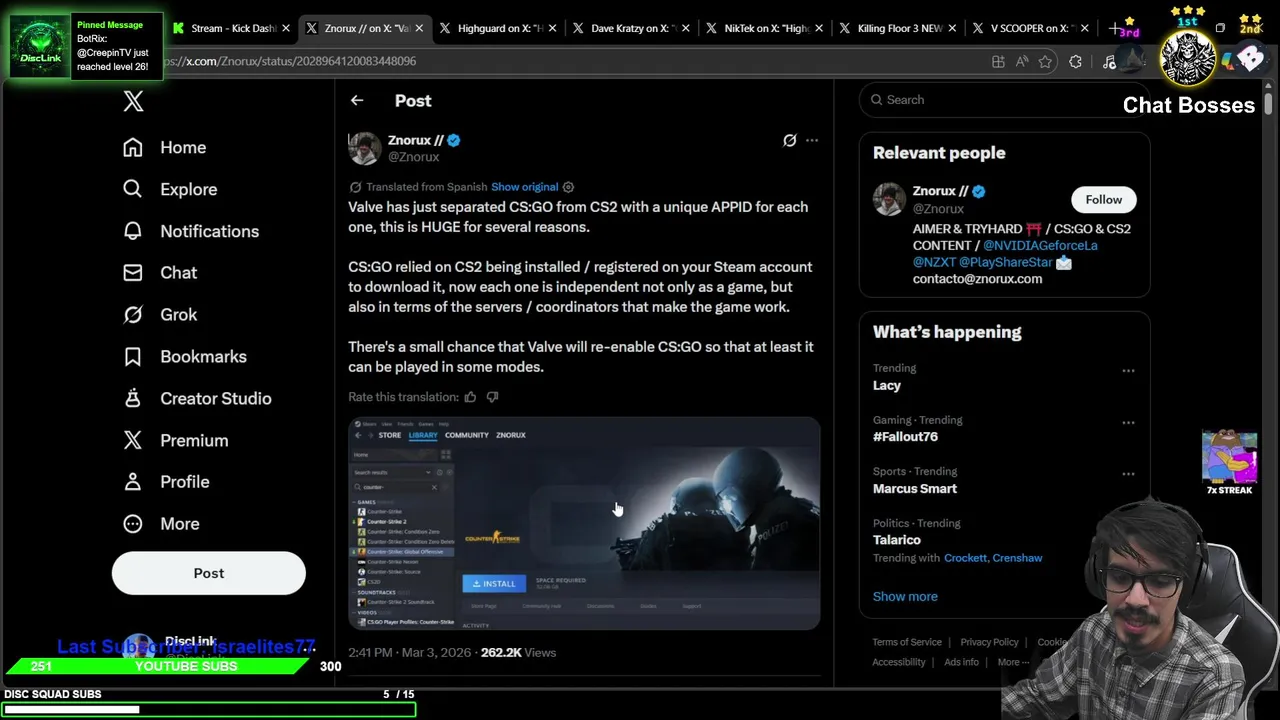Open Notifications in the sidebar
The width and height of the screenshot is (1280, 720).
pos(190,231)
